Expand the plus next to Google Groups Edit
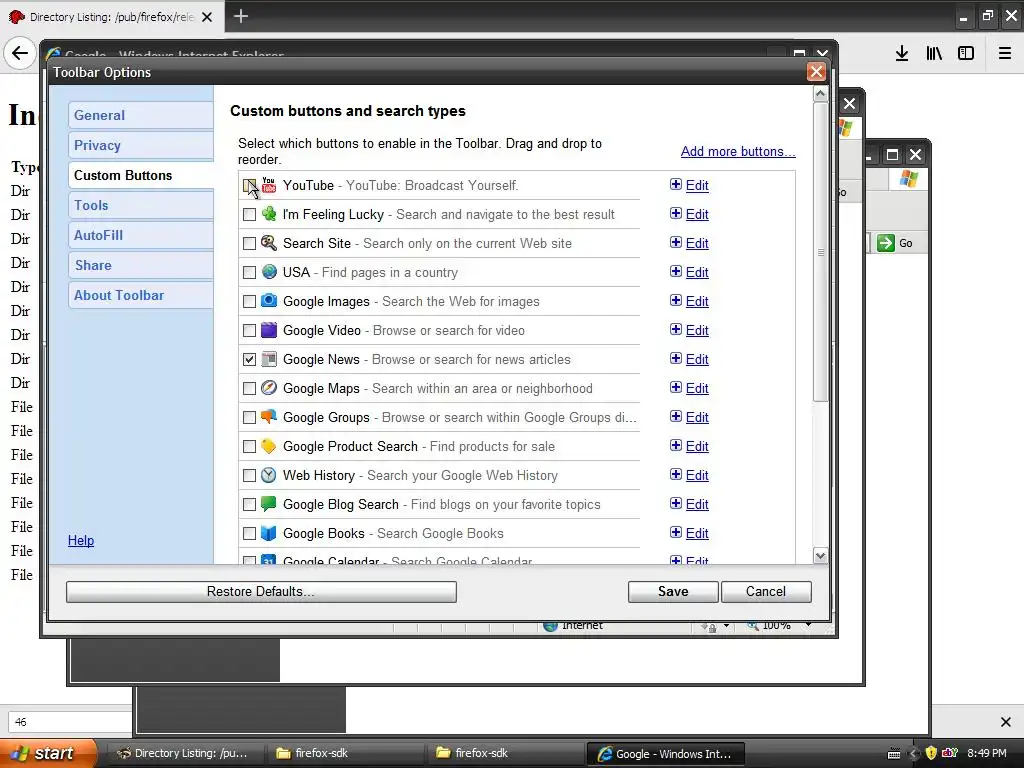 click(676, 416)
